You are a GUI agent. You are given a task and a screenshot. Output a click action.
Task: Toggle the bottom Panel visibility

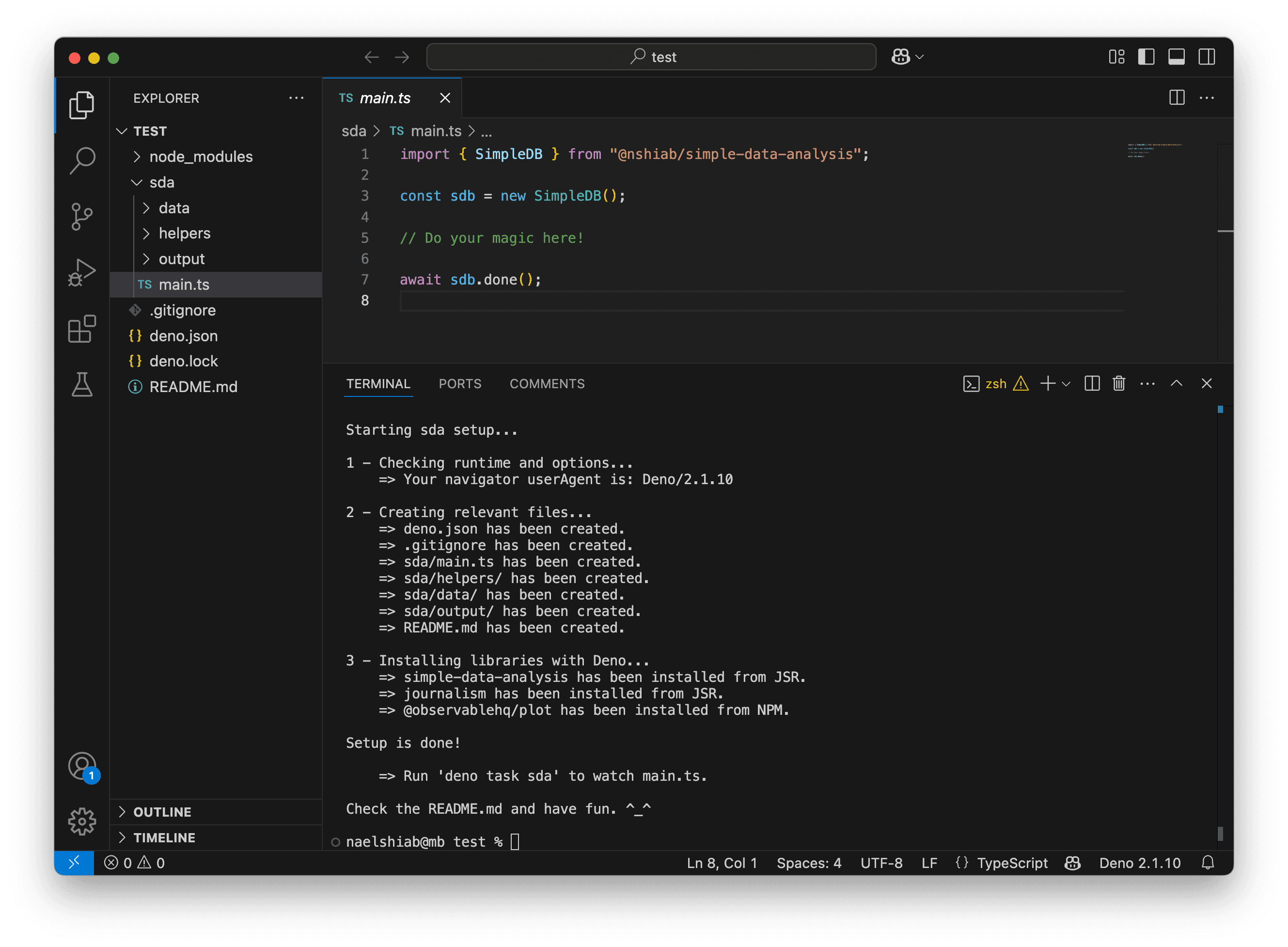pos(1177,57)
